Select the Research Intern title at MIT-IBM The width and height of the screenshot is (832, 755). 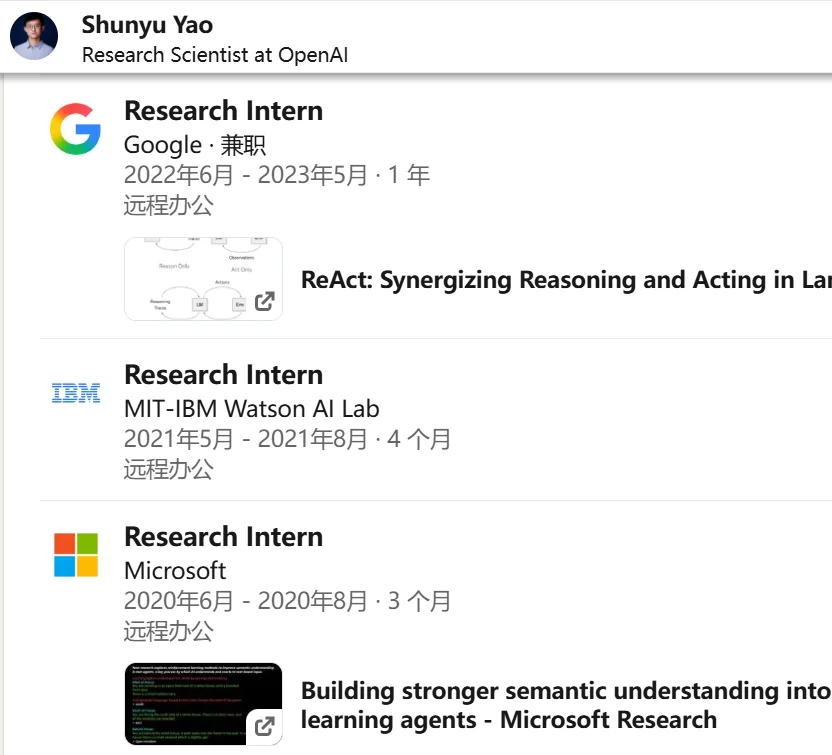[223, 375]
